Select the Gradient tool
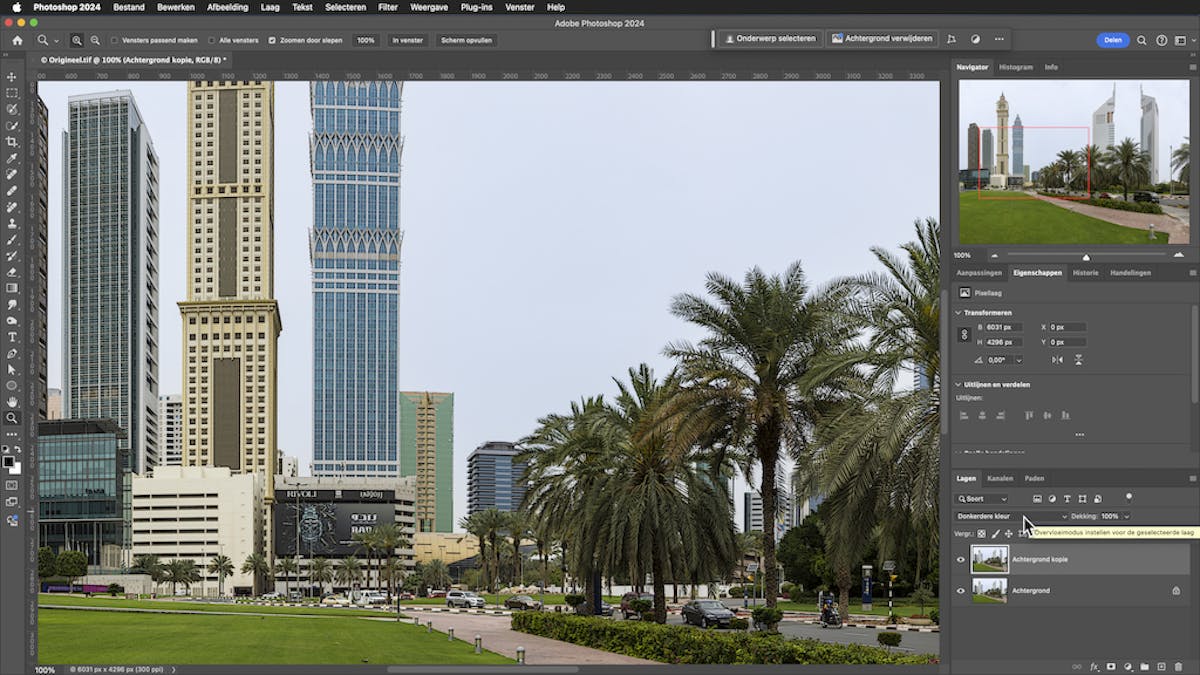The height and width of the screenshot is (675, 1200). tap(12, 288)
